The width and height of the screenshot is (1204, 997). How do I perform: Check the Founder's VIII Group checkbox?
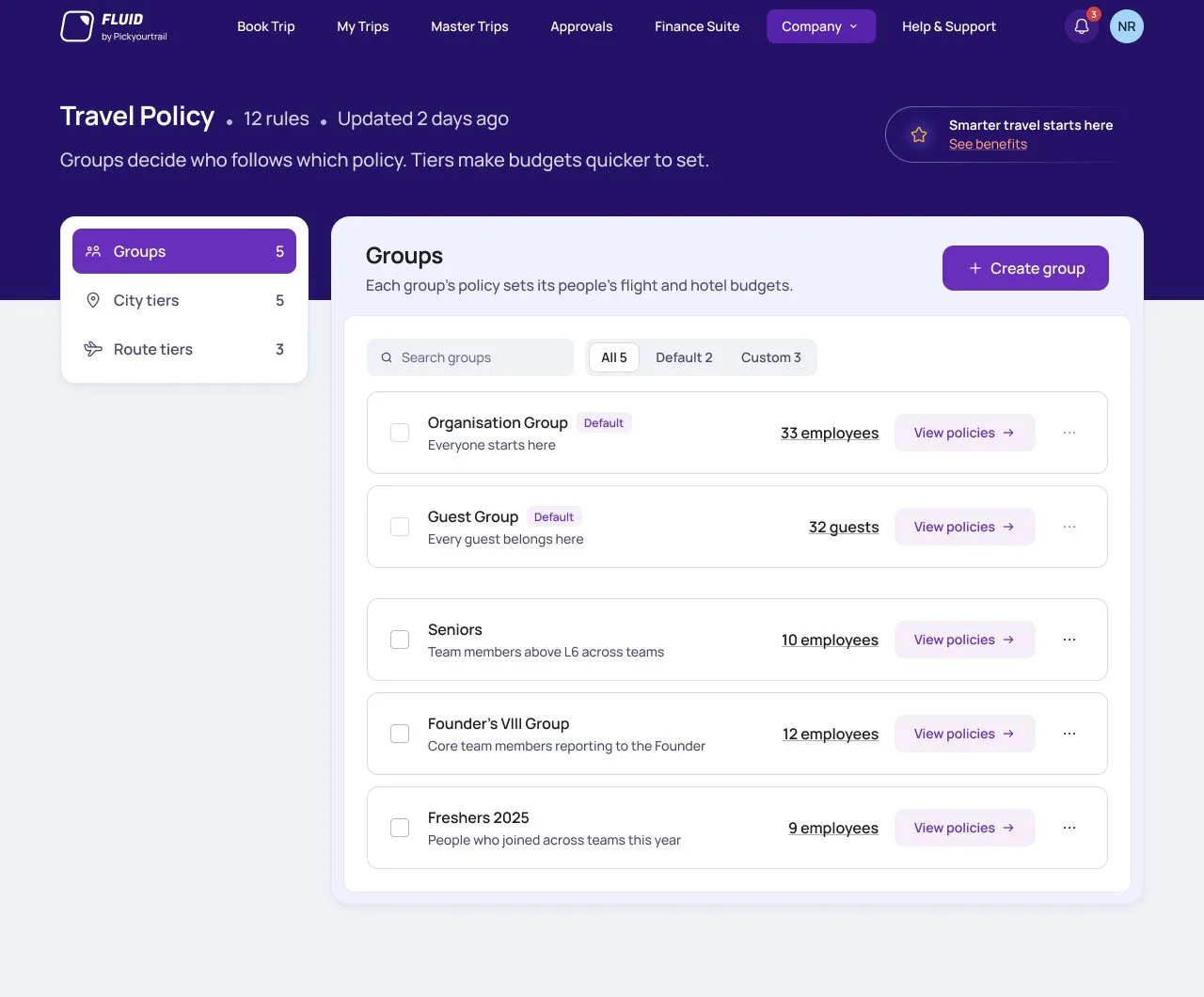pyautogui.click(x=400, y=734)
